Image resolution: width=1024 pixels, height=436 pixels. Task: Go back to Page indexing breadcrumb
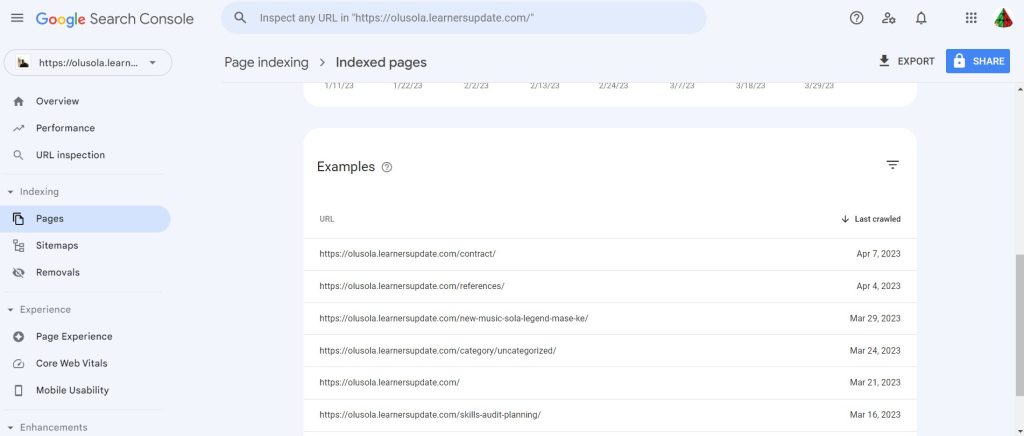[x=266, y=62]
